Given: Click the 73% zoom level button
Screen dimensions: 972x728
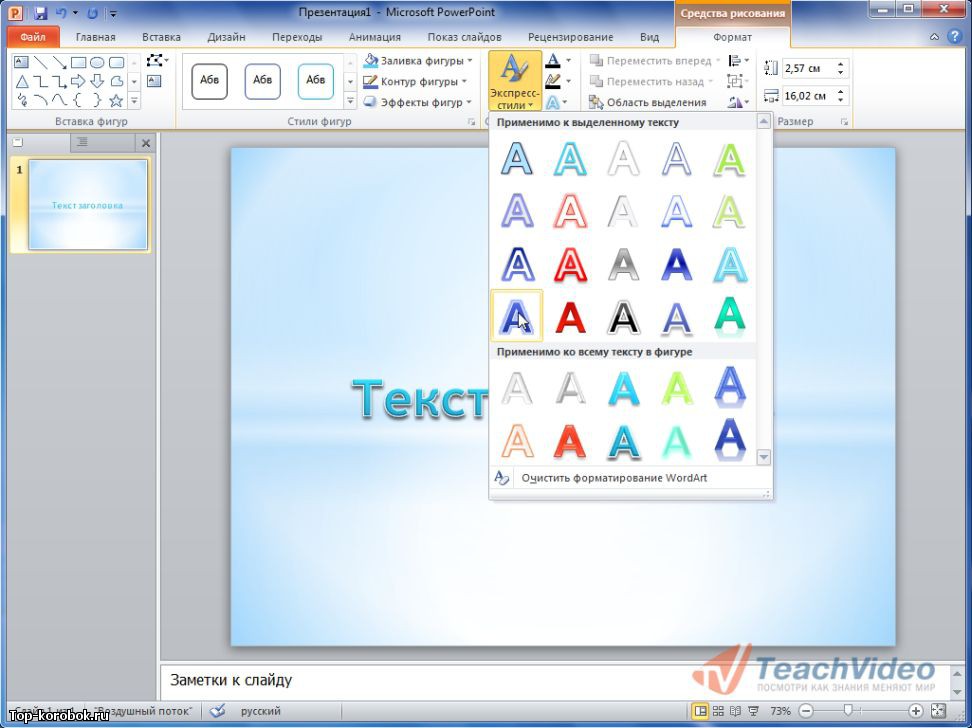Looking at the screenshot, I should click(780, 711).
